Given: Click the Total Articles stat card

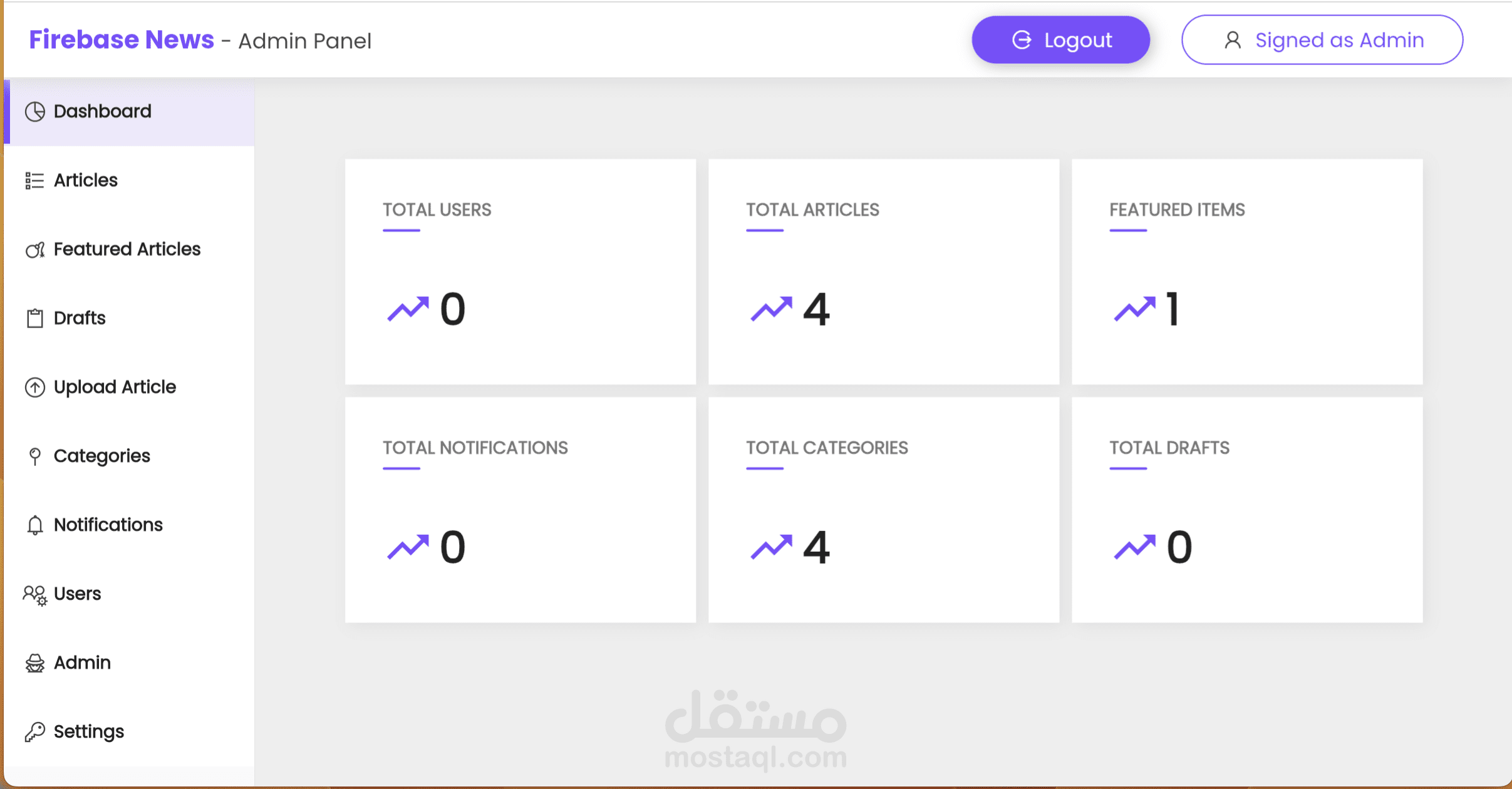Looking at the screenshot, I should pyautogui.click(x=883, y=271).
